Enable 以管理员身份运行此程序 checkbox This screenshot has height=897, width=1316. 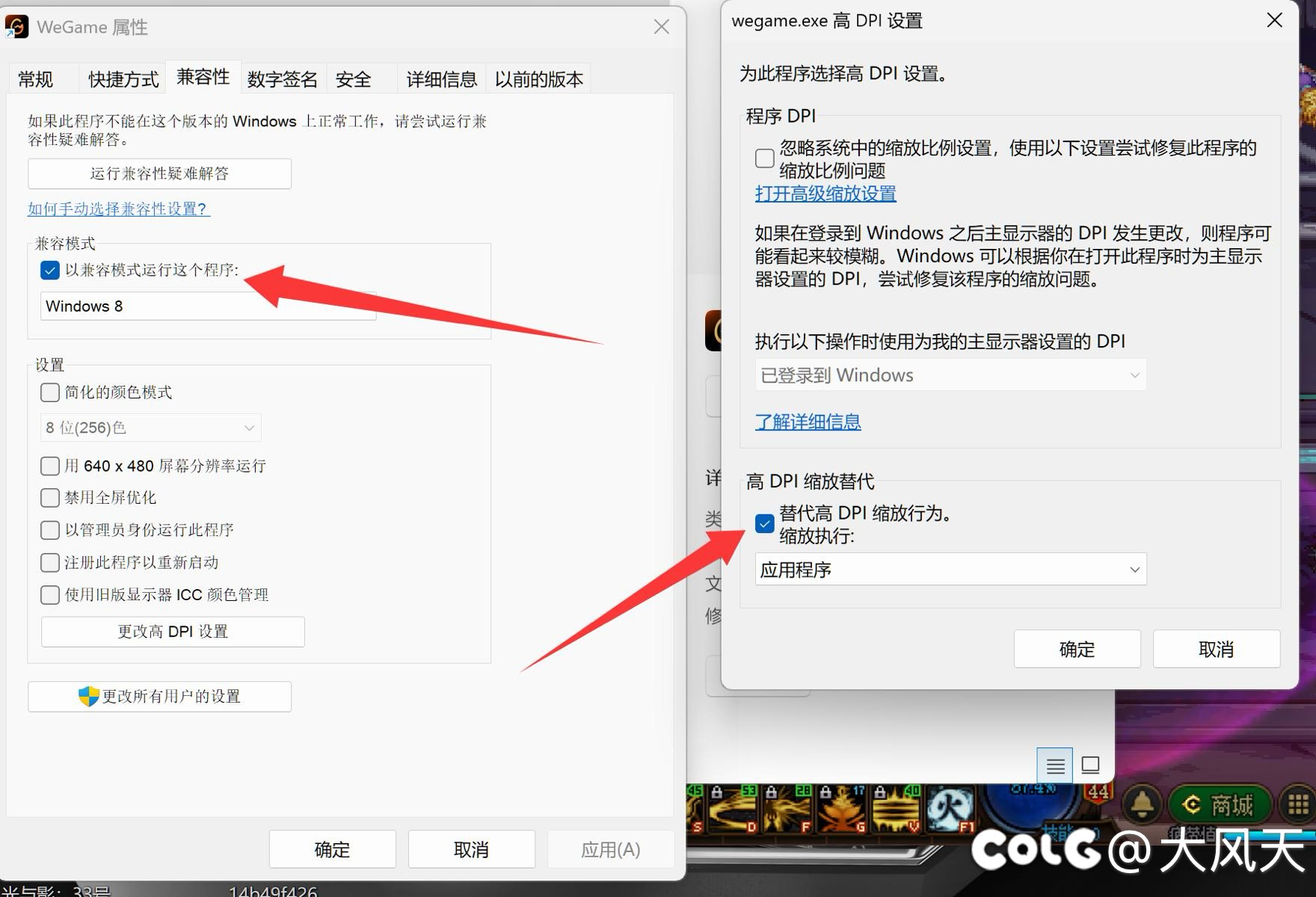point(50,530)
